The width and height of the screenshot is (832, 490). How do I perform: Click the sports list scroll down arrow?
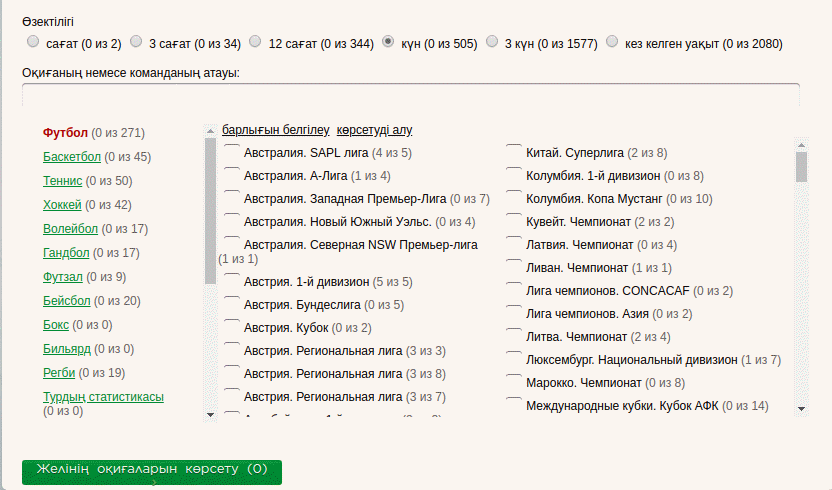210,413
